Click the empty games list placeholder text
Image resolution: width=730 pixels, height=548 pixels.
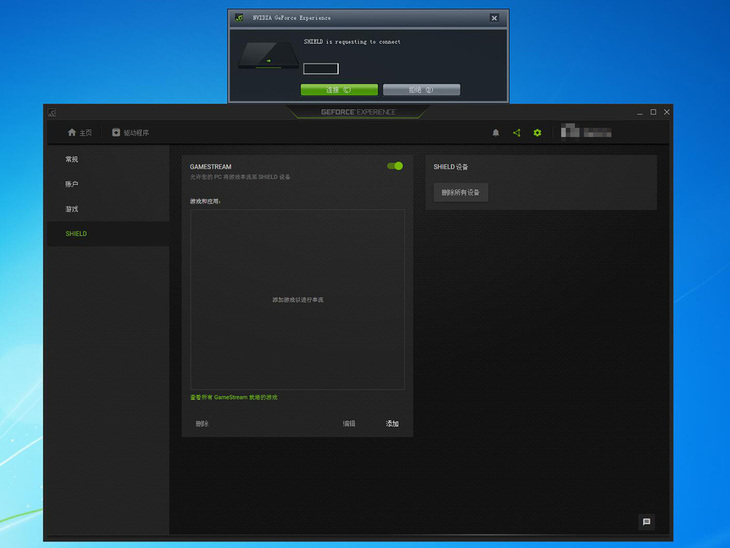[297, 300]
